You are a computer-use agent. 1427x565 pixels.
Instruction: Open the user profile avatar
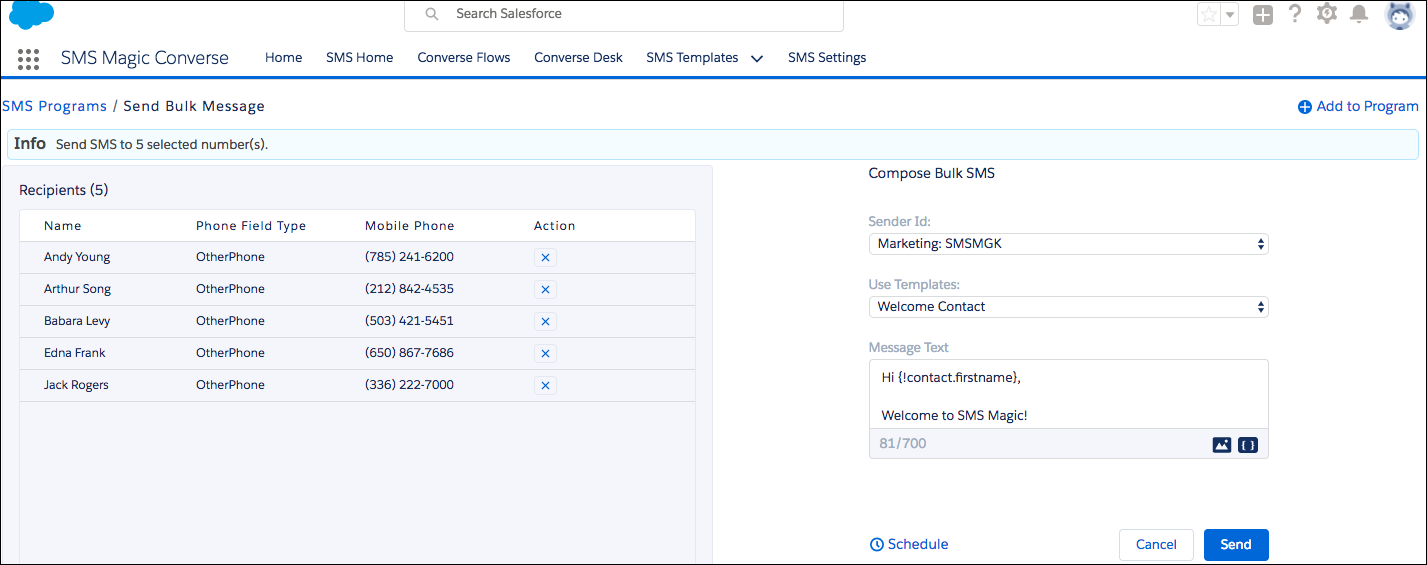click(x=1399, y=14)
